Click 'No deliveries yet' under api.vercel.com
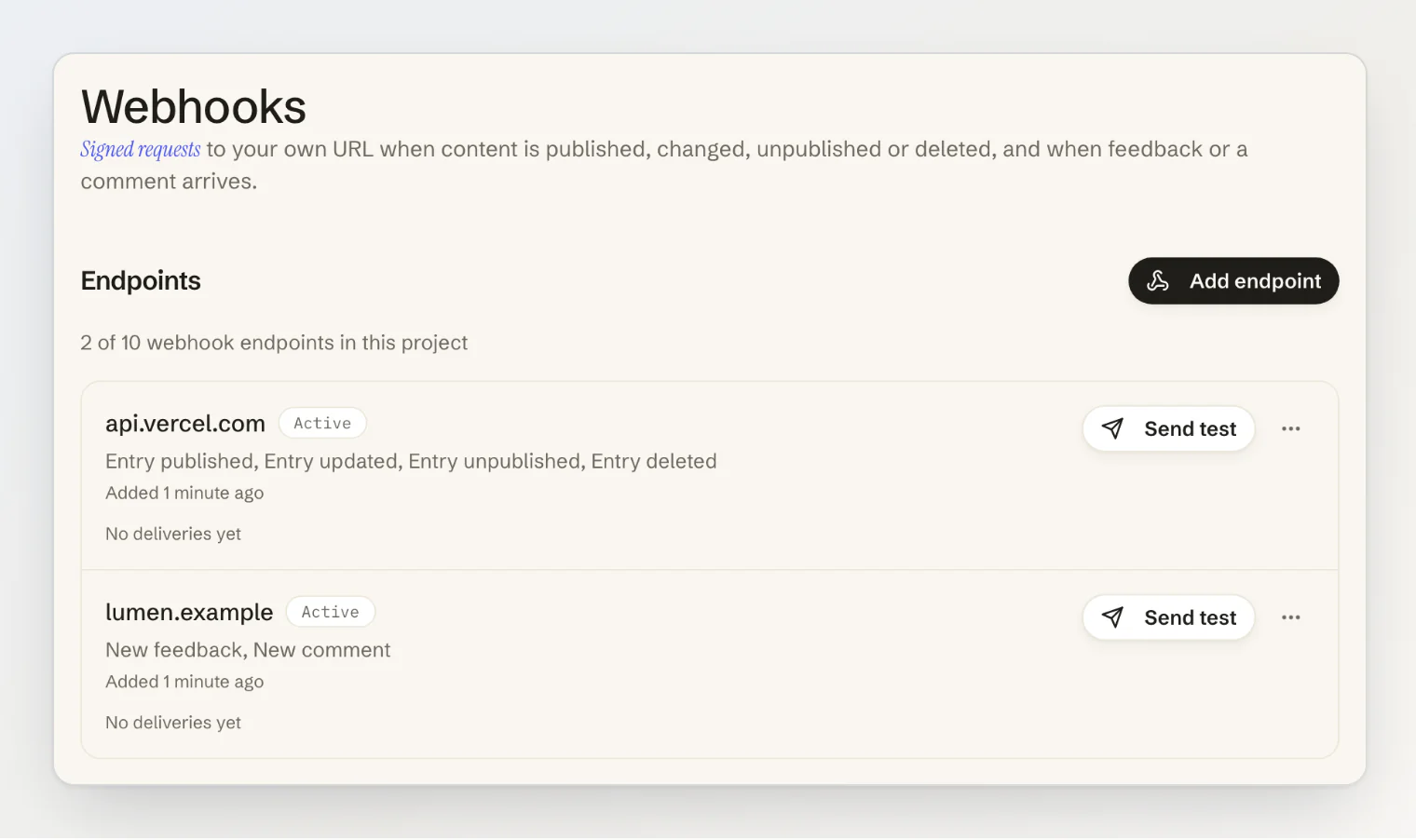Image resolution: width=1416 pixels, height=840 pixels. [x=173, y=534]
